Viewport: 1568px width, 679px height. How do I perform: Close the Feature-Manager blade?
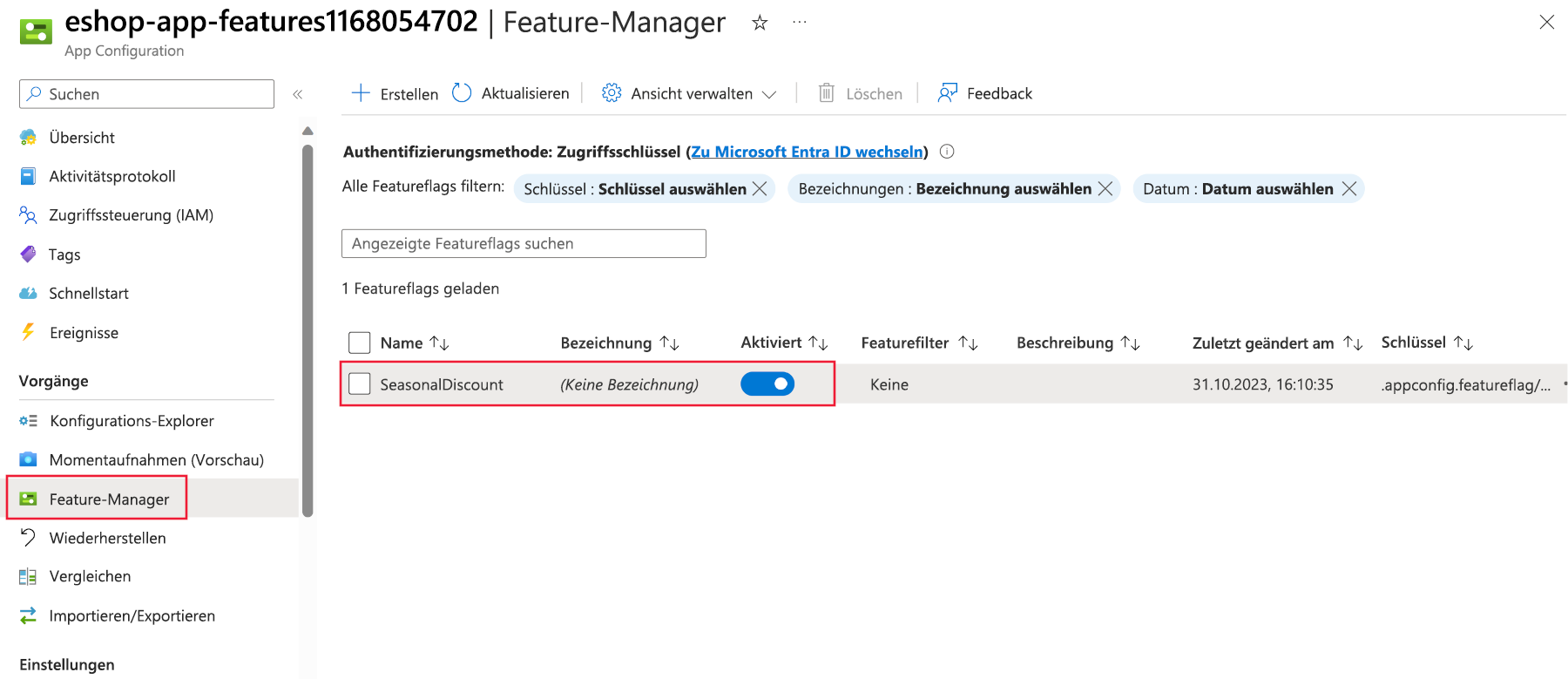click(x=1546, y=23)
